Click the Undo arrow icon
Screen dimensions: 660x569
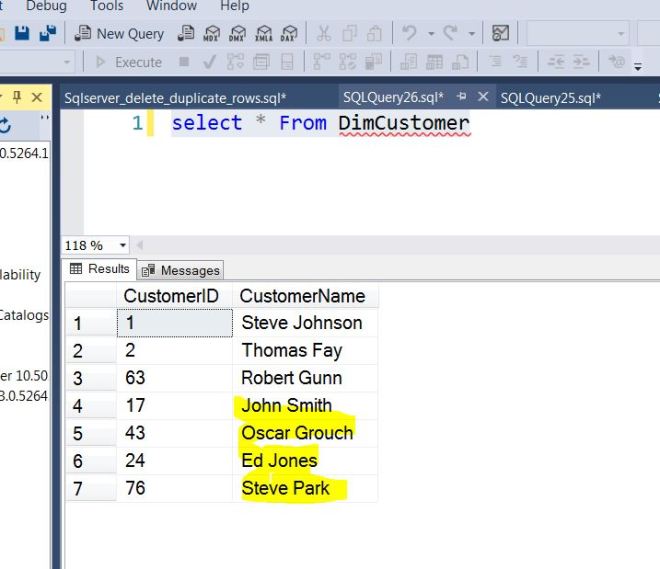(x=410, y=34)
